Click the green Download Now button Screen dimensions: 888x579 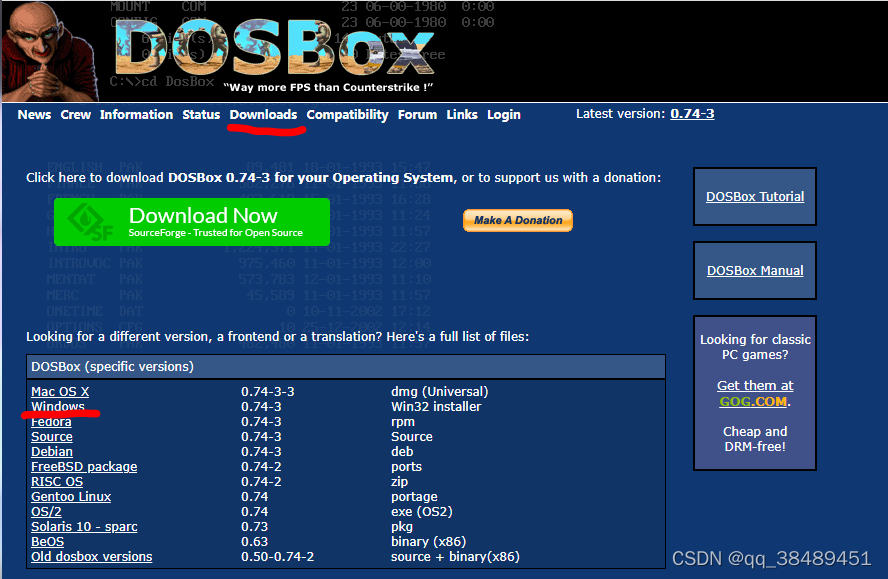(192, 222)
